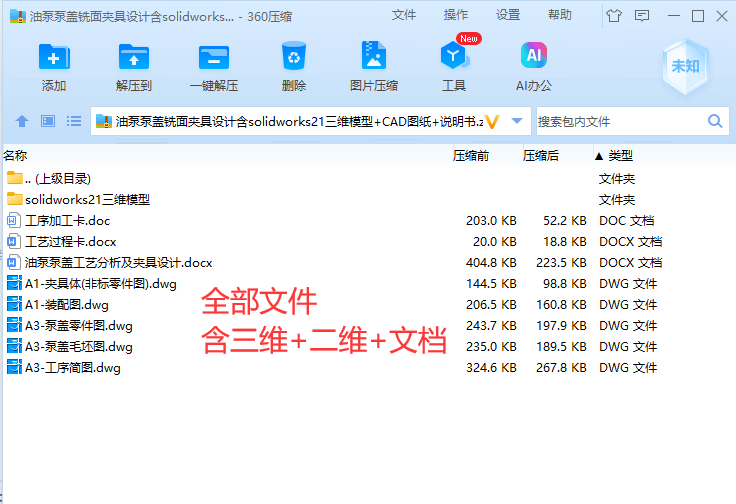This screenshot has height=504, width=736.
Task: Switch to list view mode
Action: [x=74, y=122]
